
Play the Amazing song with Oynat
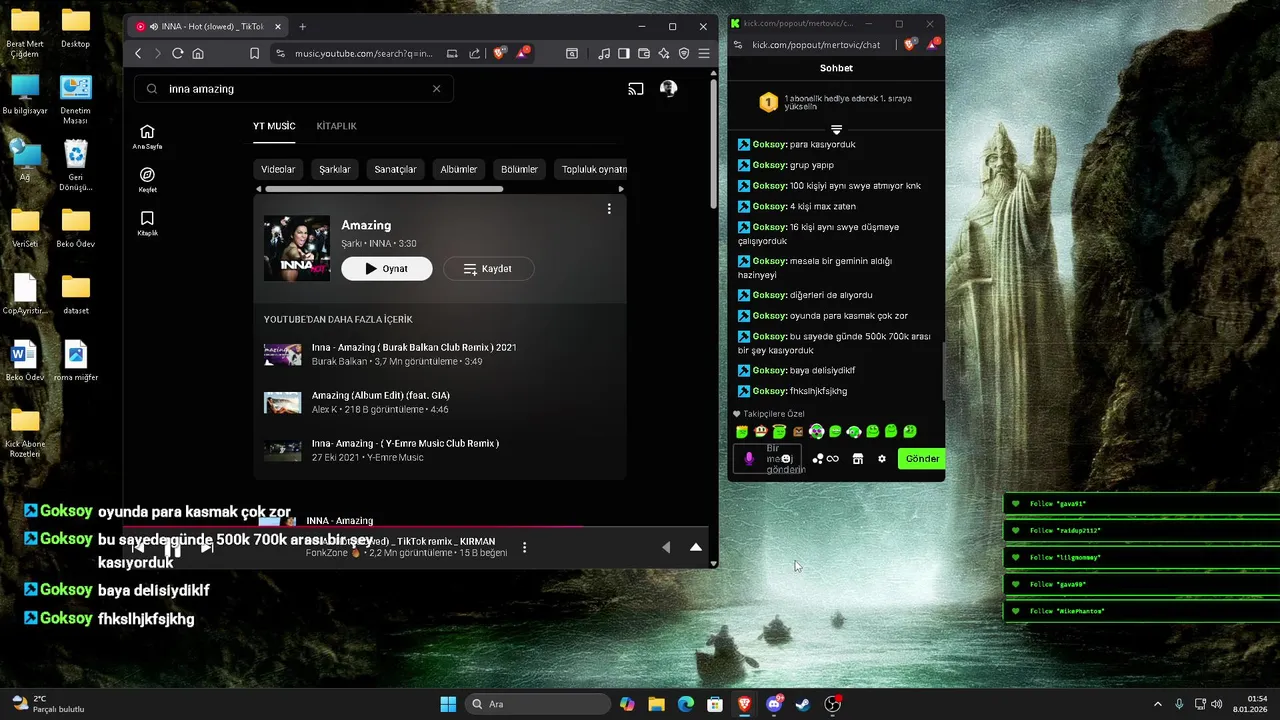click(x=387, y=268)
